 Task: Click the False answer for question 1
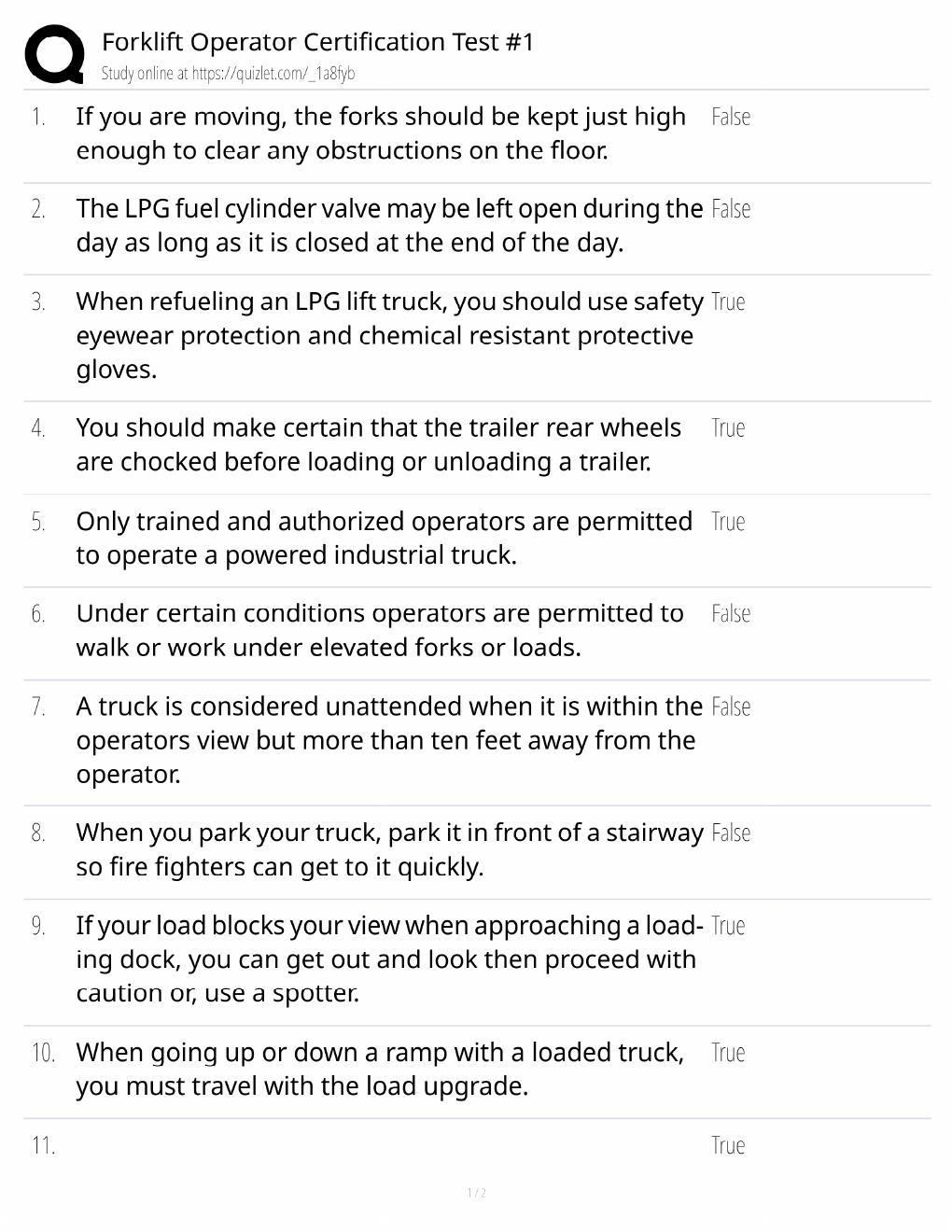pyautogui.click(x=731, y=117)
